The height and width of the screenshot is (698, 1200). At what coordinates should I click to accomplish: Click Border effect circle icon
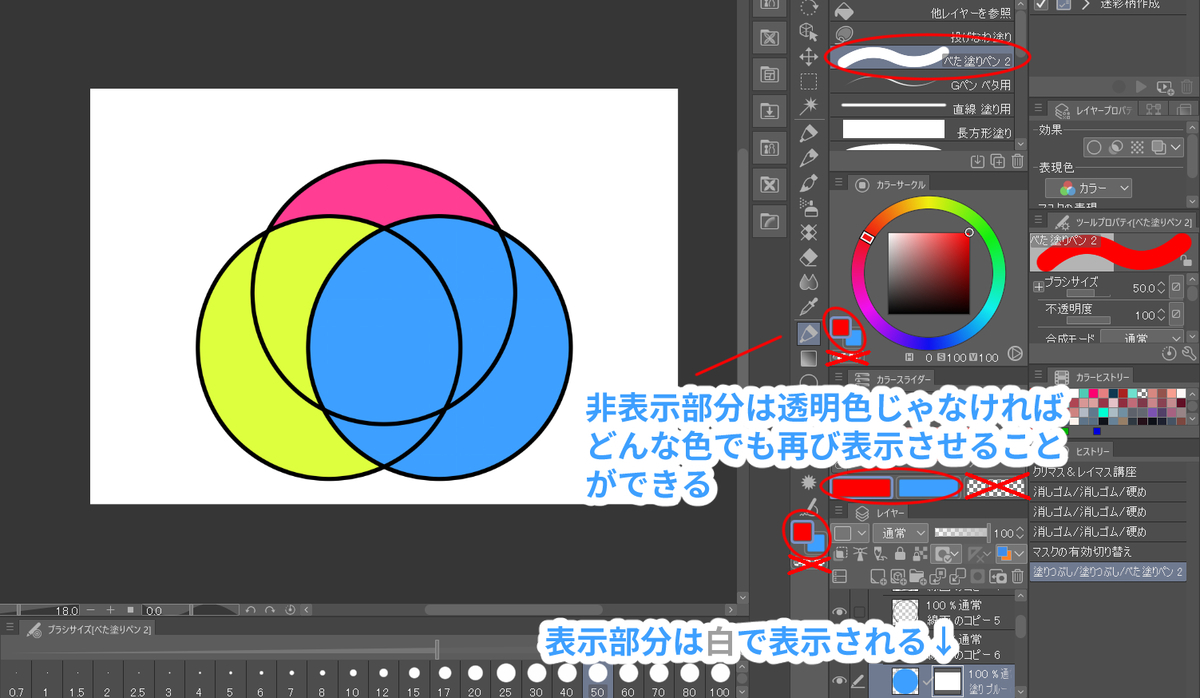[x=1094, y=147]
